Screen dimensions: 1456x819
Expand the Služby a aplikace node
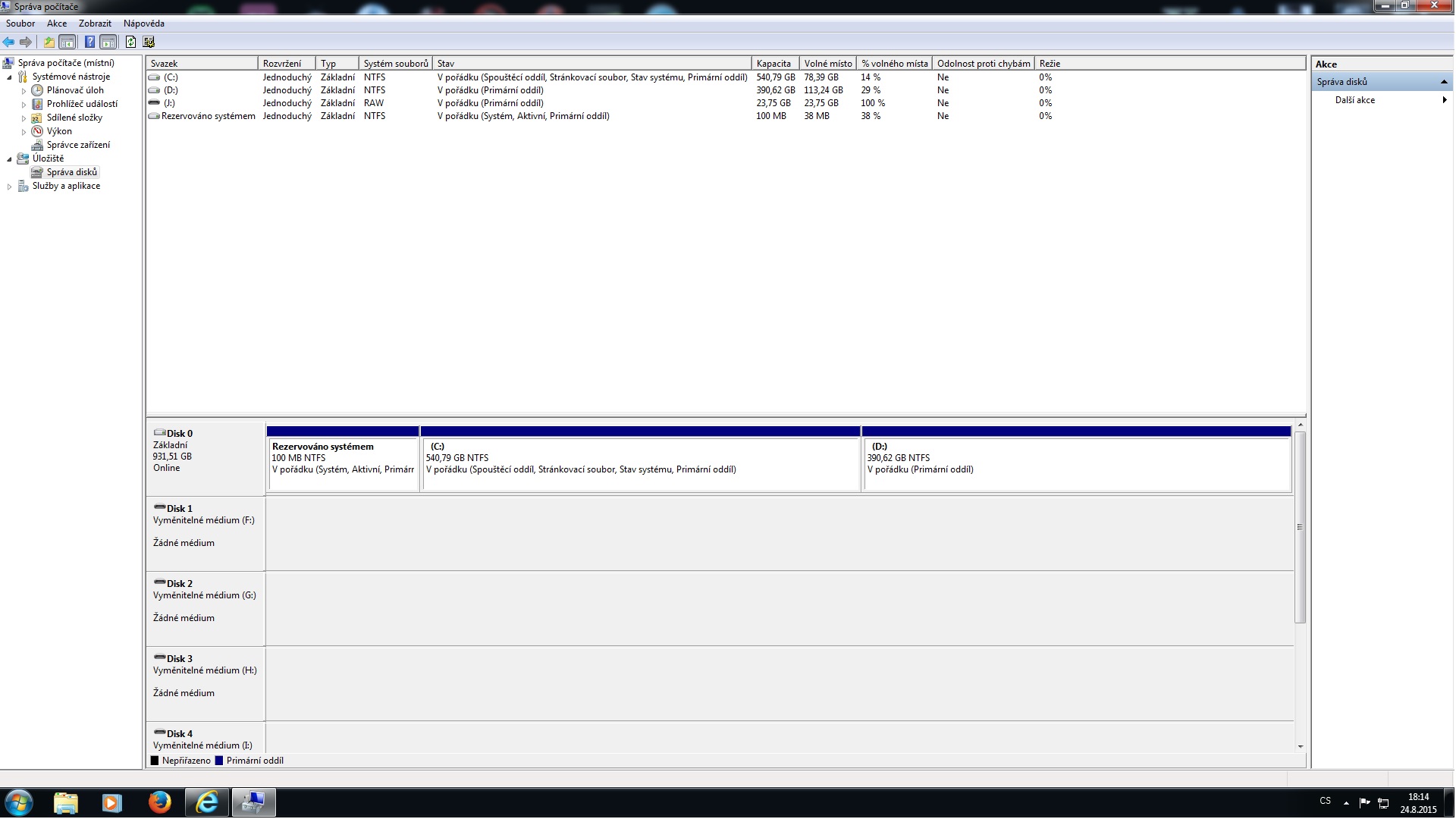click(x=10, y=187)
